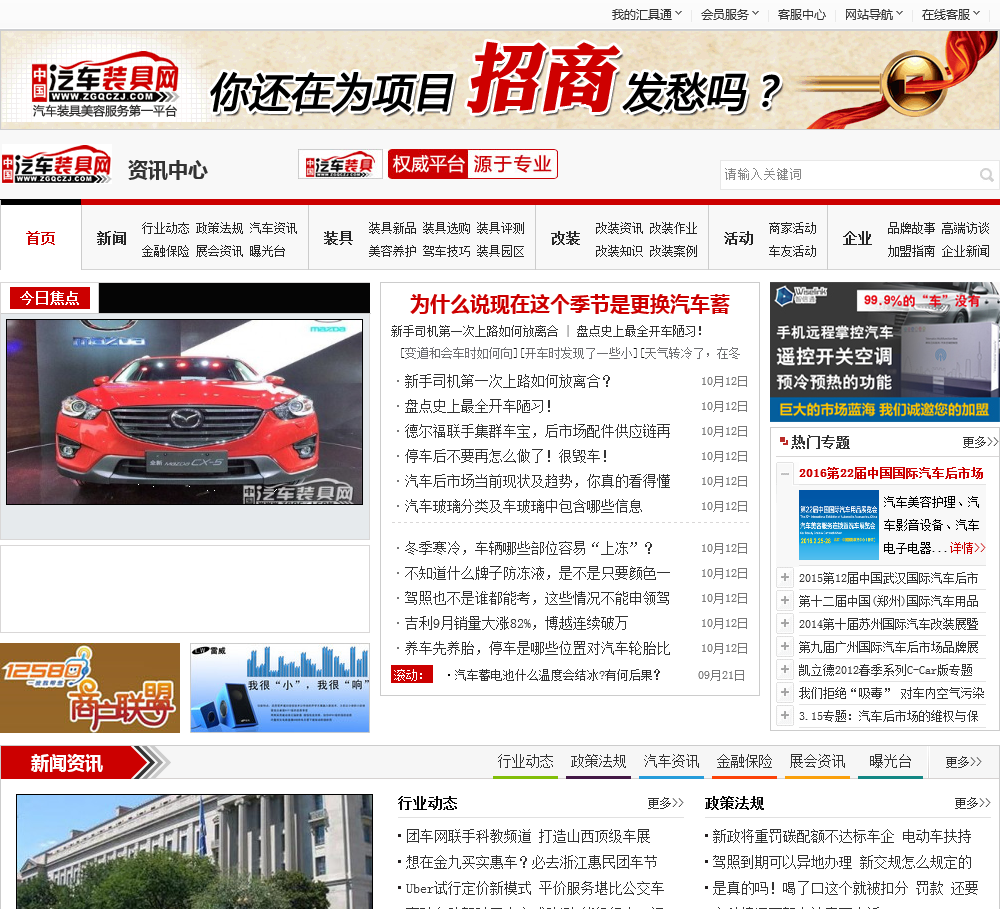Expand 第九届广州国际汽车后市场品牌展 plus icon

click(x=784, y=646)
